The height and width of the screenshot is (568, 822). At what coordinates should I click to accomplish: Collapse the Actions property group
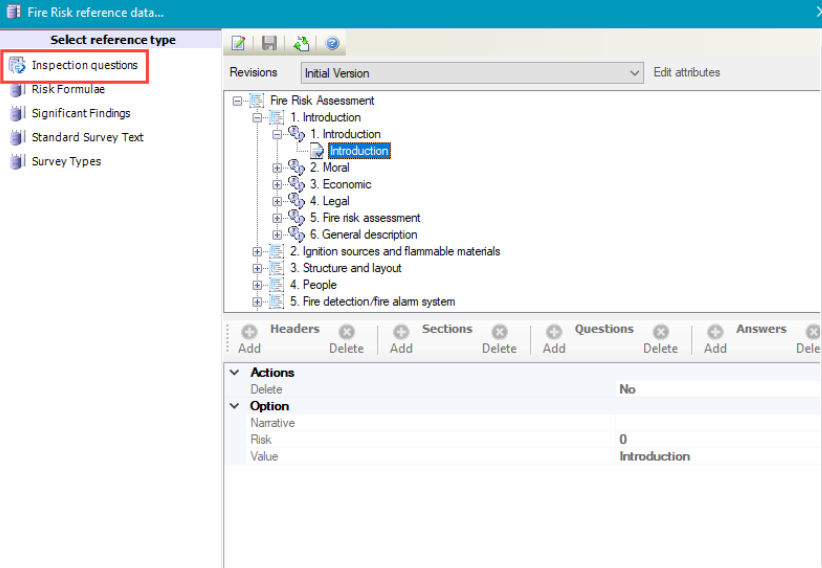(x=235, y=373)
